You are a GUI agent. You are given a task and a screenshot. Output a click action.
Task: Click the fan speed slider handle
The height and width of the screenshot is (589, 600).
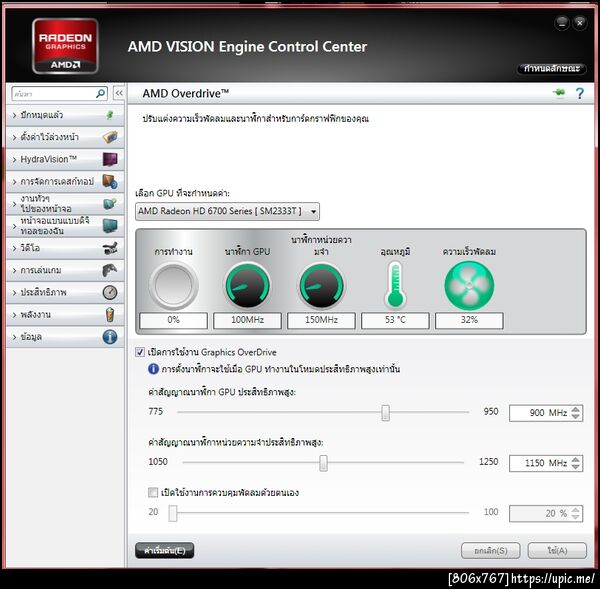pyautogui.click(x=173, y=513)
